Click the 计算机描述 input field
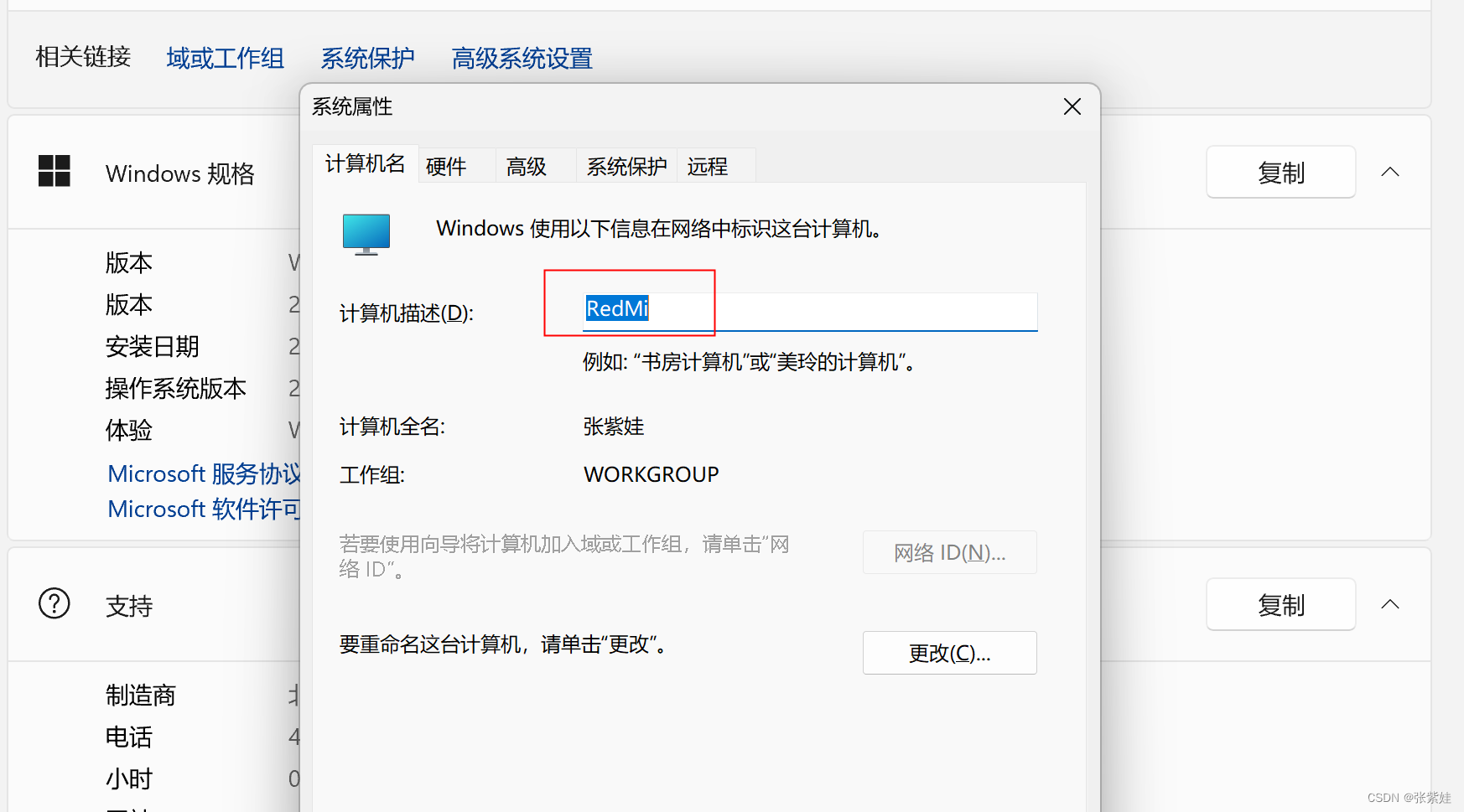Screen dimensions: 1464x812 pos(810,310)
